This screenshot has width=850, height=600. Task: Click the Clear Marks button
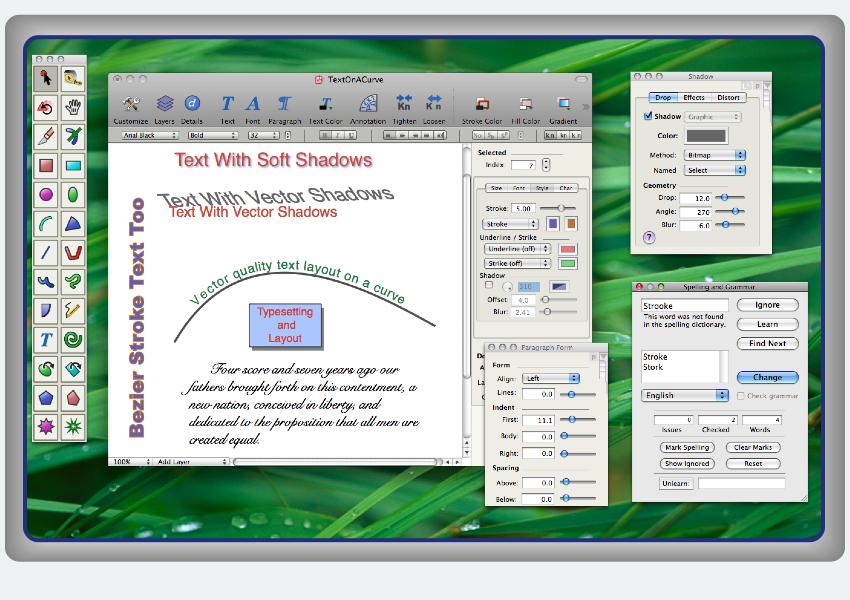click(x=753, y=448)
